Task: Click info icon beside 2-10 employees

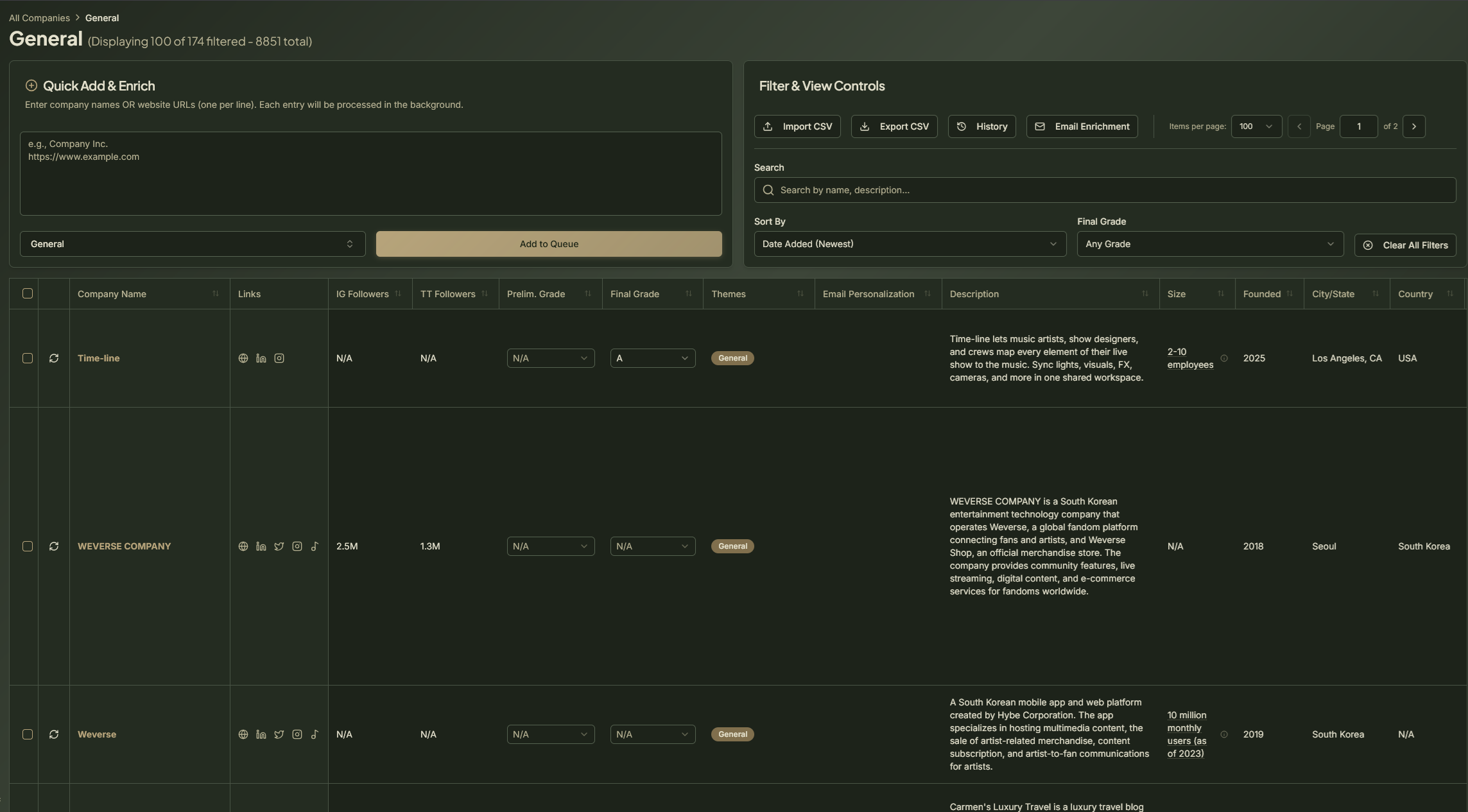Action: pos(1224,358)
